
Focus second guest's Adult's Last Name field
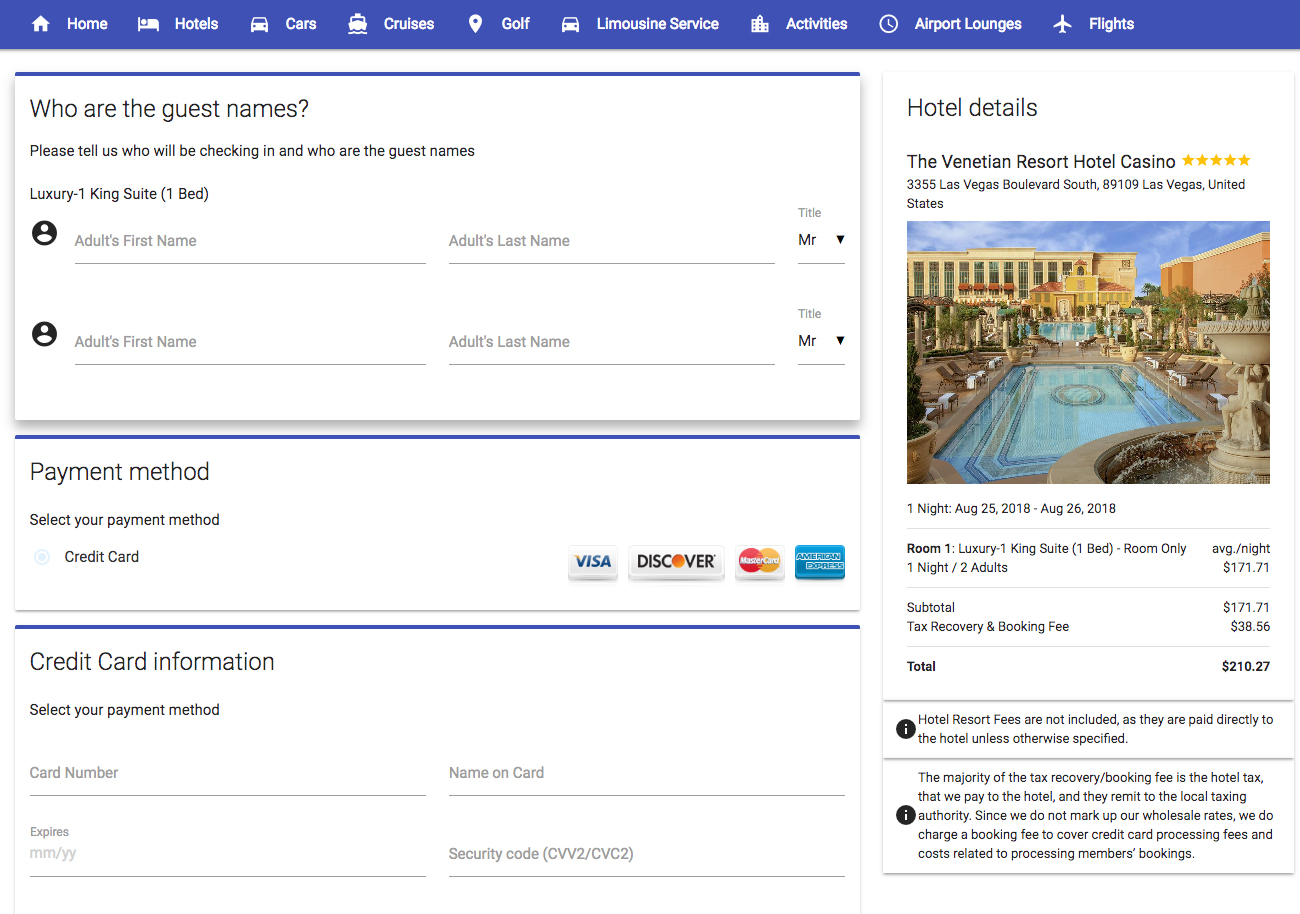point(612,342)
